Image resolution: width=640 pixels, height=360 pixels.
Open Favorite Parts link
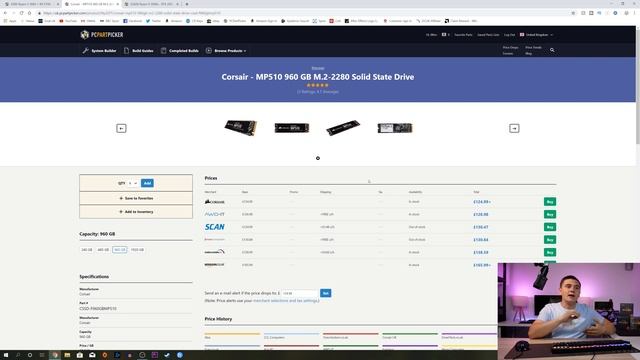[x=463, y=35]
